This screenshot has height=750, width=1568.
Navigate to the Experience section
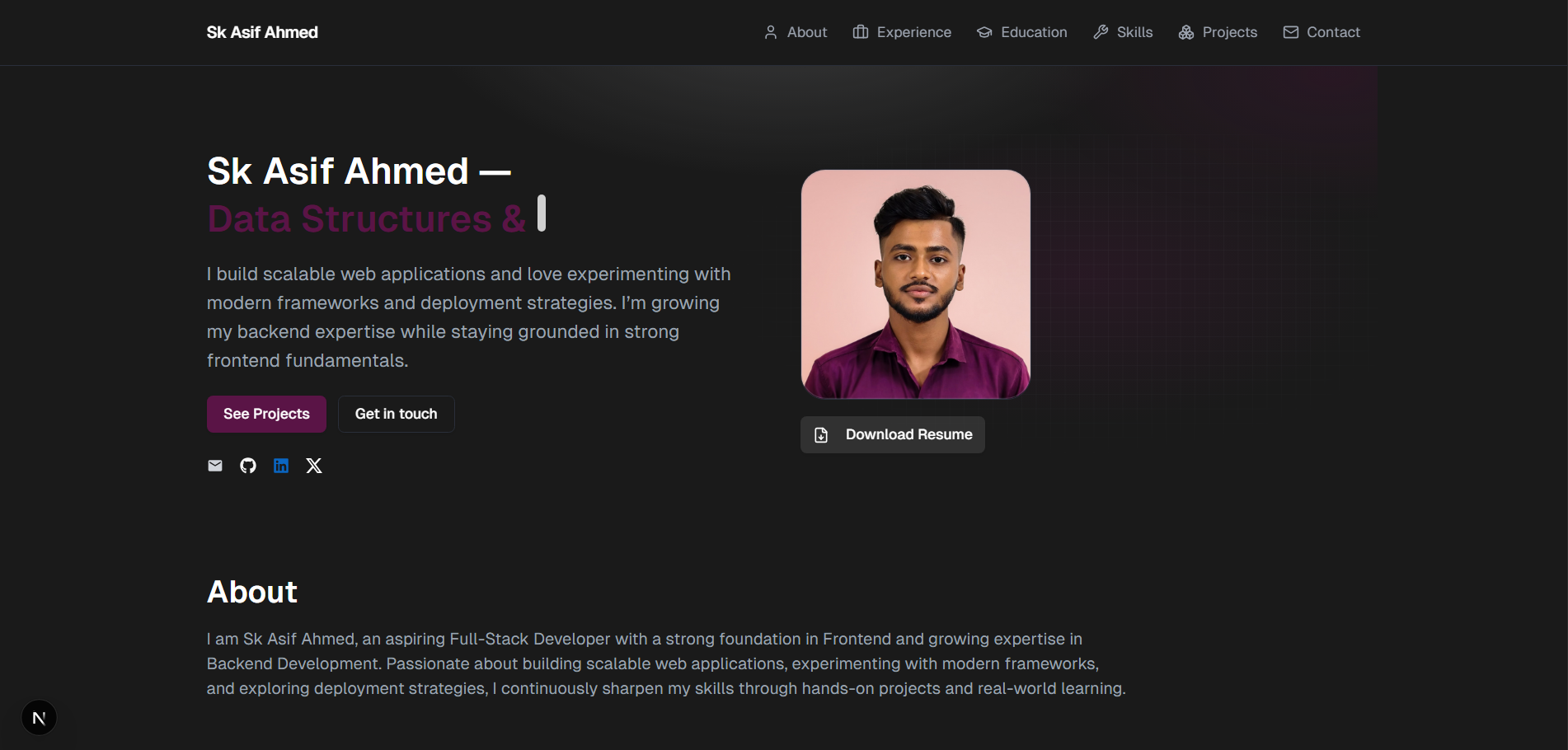pyautogui.click(x=913, y=32)
